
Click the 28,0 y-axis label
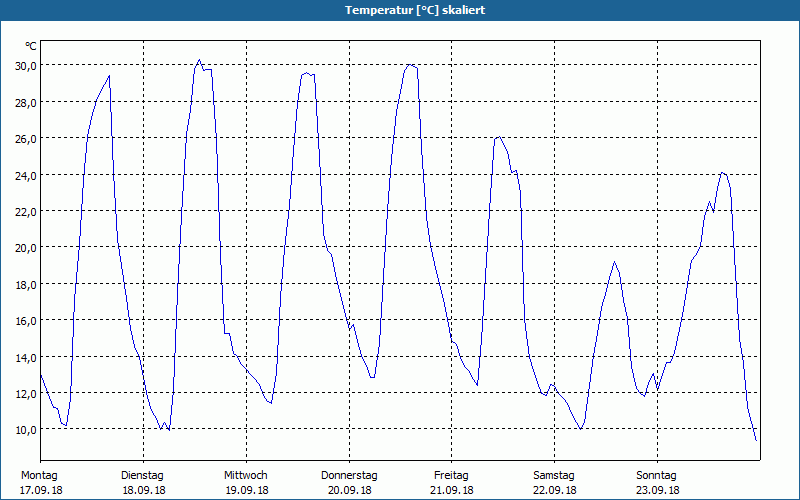[26, 102]
